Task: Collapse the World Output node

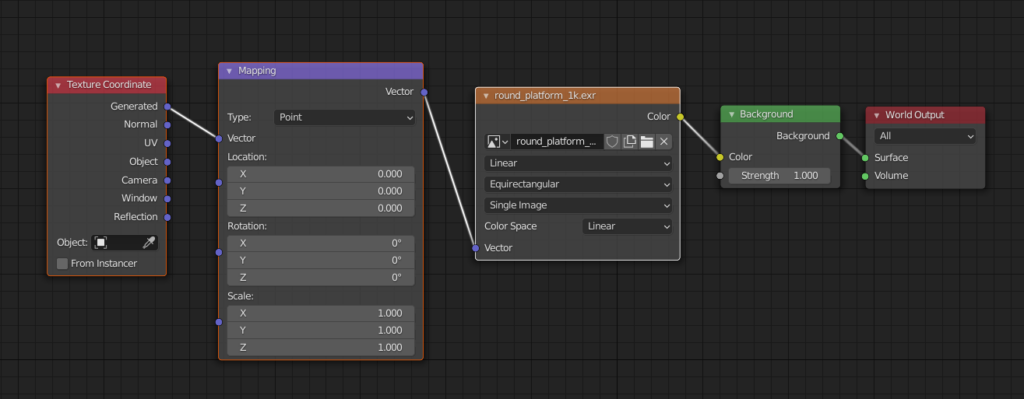Action: pyautogui.click(x=876, y=115)
